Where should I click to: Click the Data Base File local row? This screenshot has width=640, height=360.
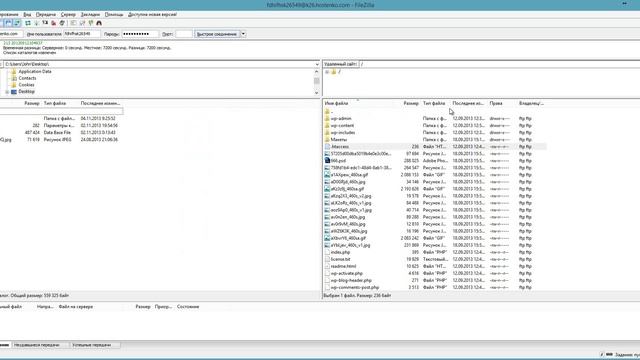pos(61,133)
